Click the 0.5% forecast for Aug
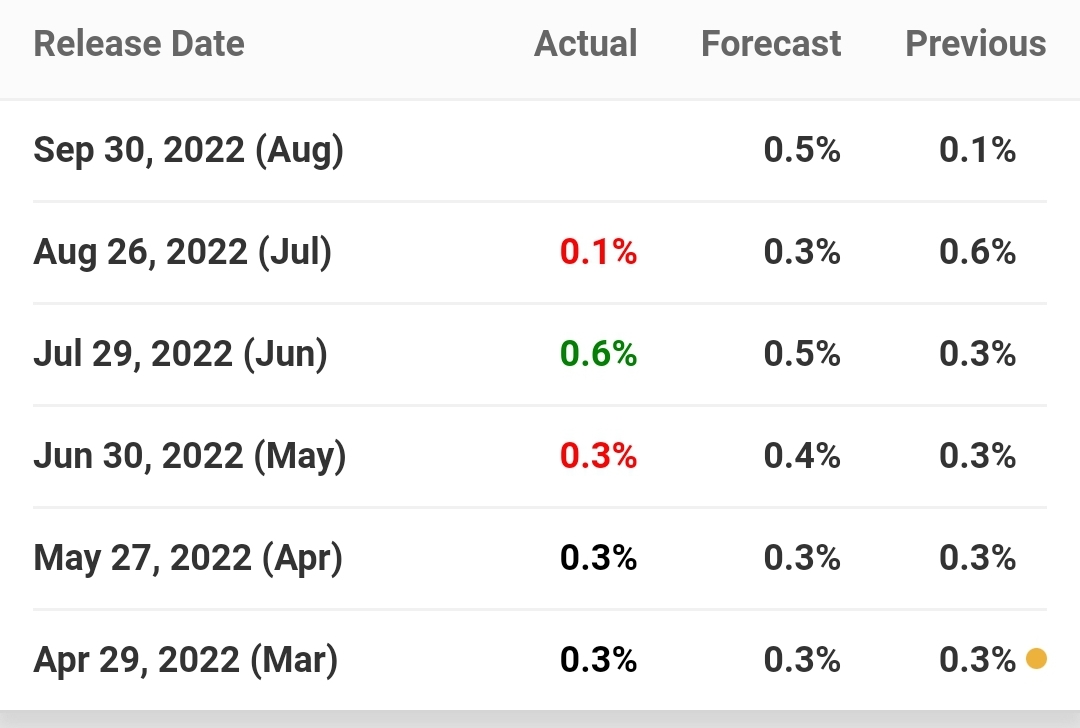The height and width of the screenshot is (728, 1080). (x=802, y=150)
